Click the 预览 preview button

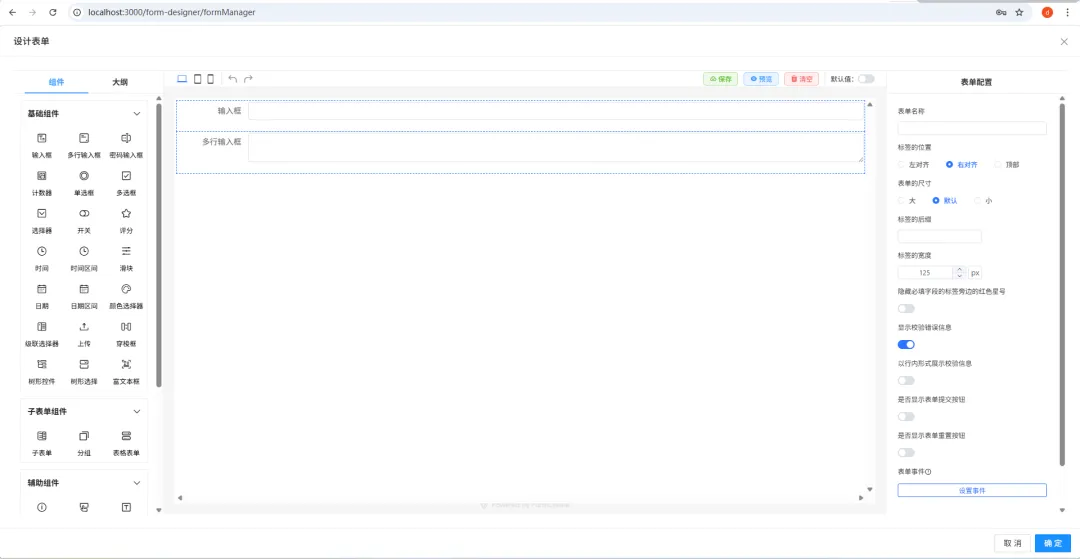point(761,79)
